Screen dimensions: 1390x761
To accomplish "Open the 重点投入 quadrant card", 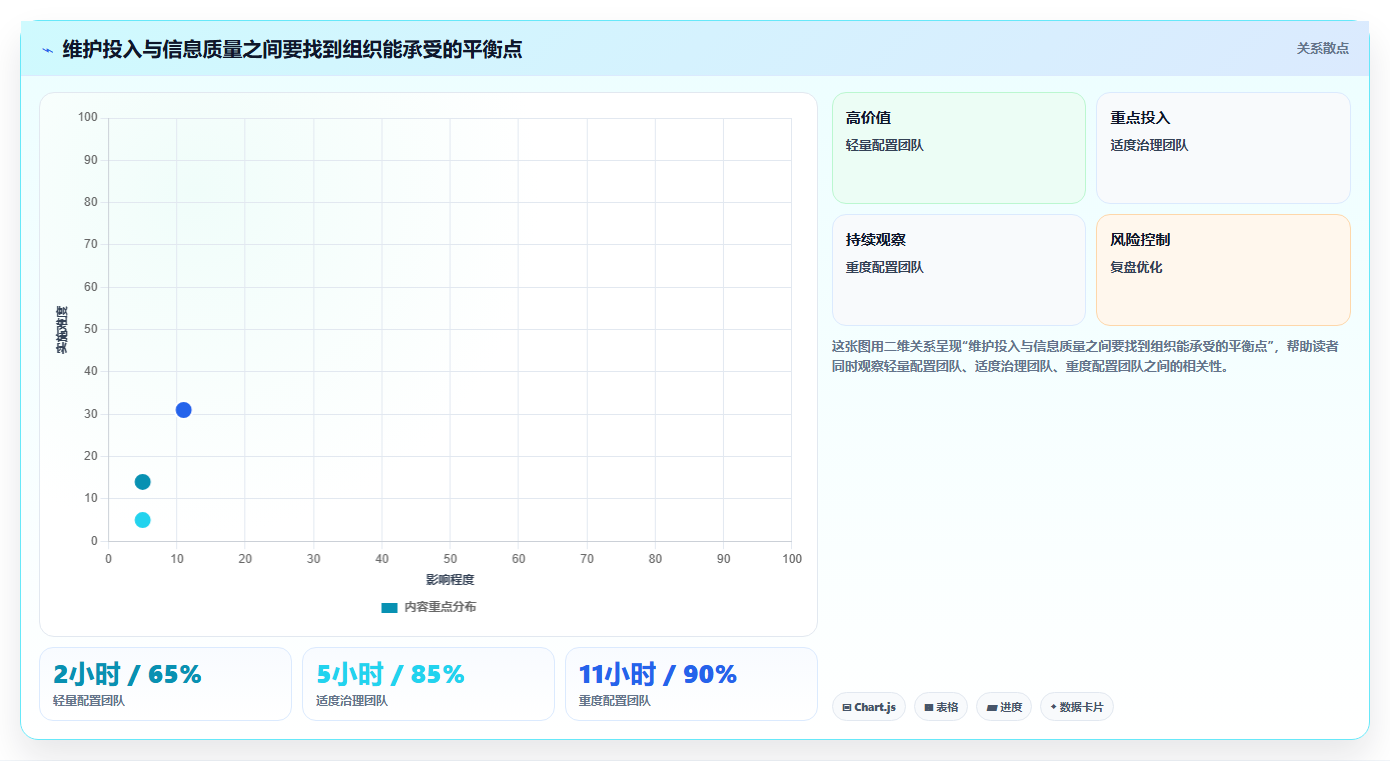I will point(1223,148).
